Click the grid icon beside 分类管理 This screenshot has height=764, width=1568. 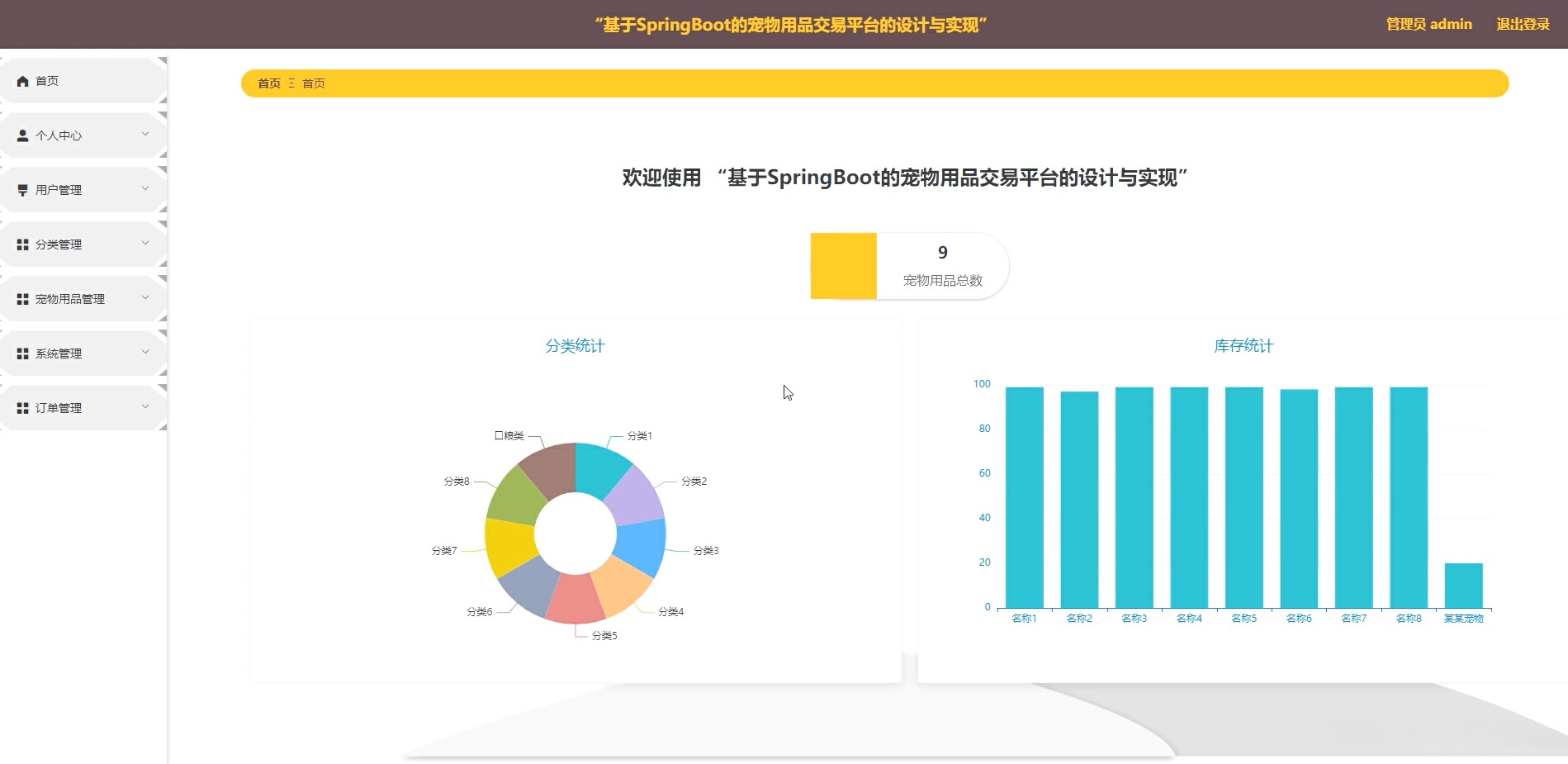pyautogui.click(x=22, y=244)
